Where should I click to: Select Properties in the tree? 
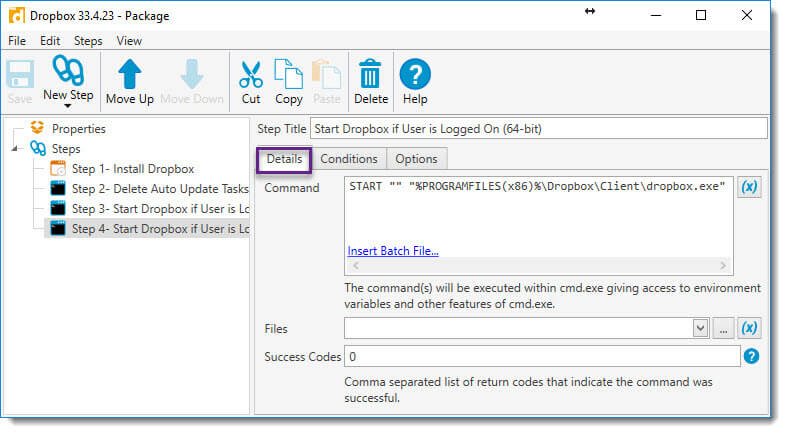click(79, 129)
